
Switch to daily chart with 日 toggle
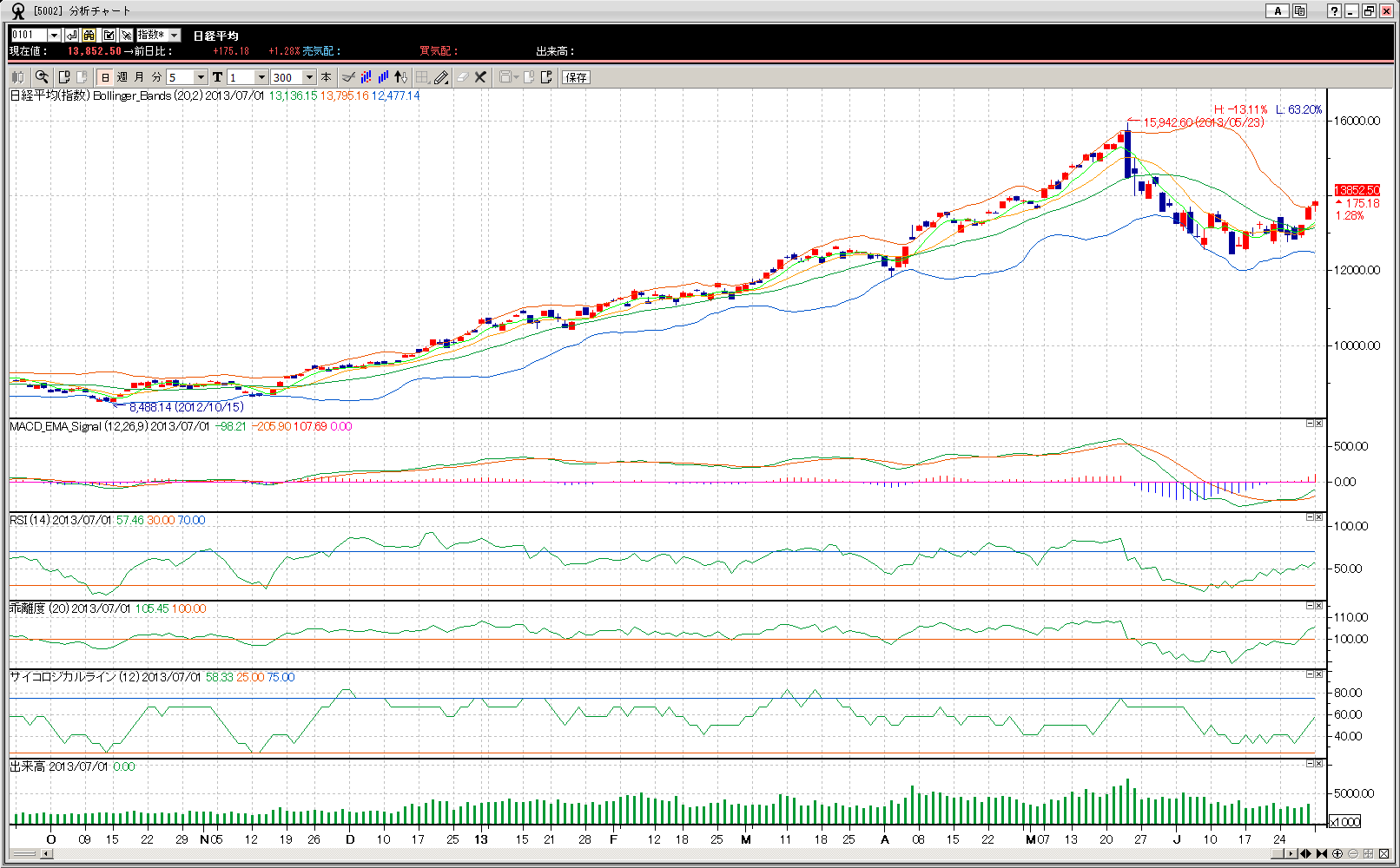106,77
